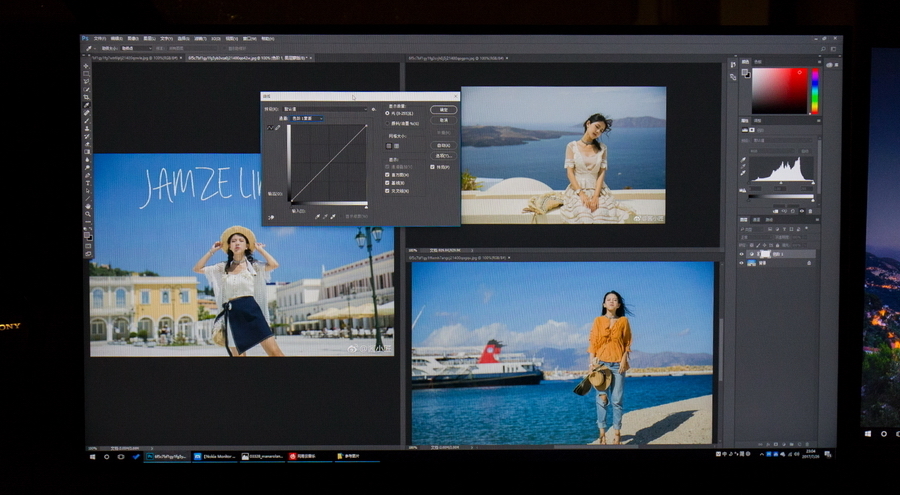Image resolution: width=900 pixels, height=495 pixels.
Task: Click the pencil draw-curve icon in Curves dialog
Action: click(278, 127)
